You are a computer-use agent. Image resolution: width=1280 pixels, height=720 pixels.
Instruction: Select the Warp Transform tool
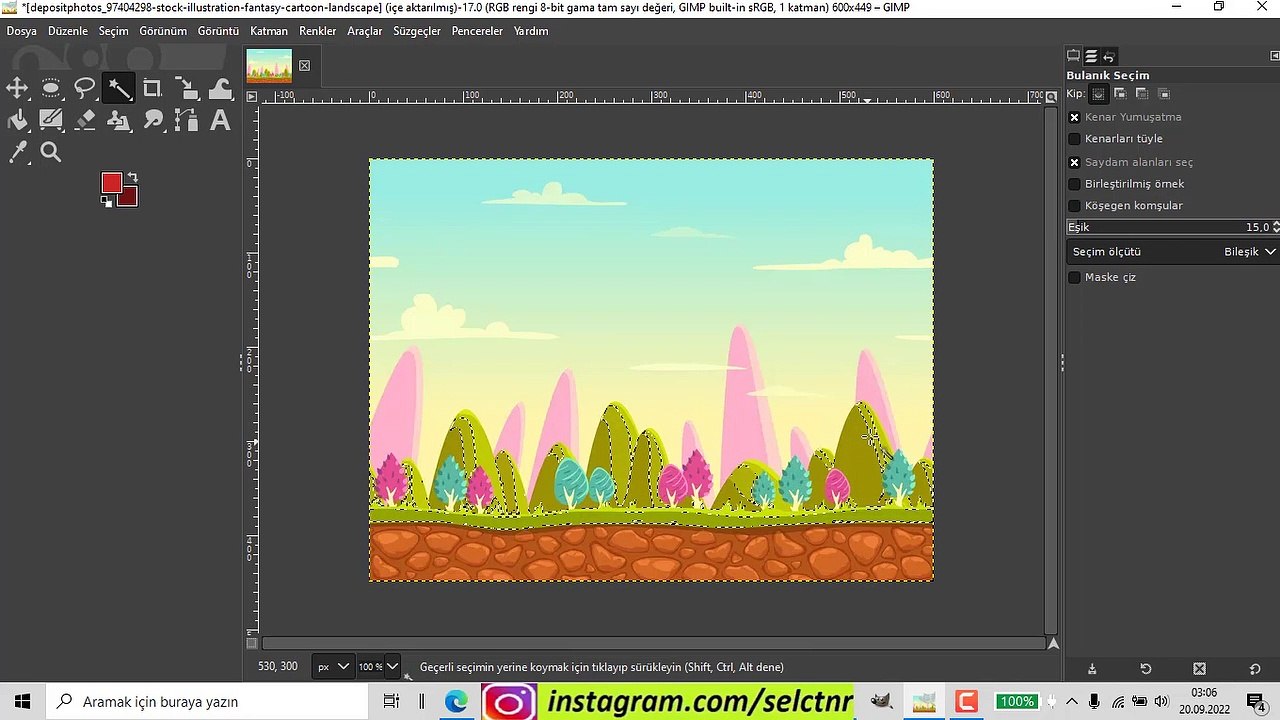click(220, 89)
